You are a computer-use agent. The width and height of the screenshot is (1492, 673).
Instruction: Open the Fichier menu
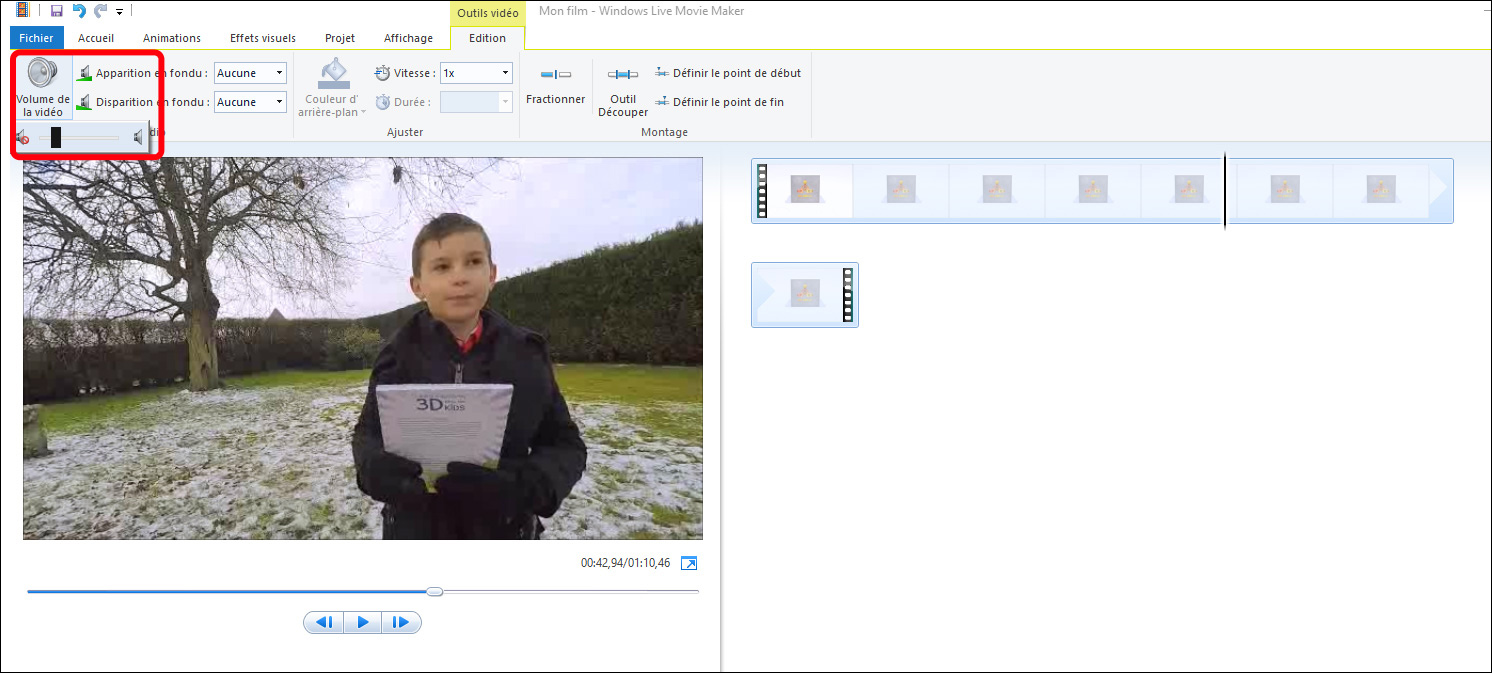(x=36, y=37)
